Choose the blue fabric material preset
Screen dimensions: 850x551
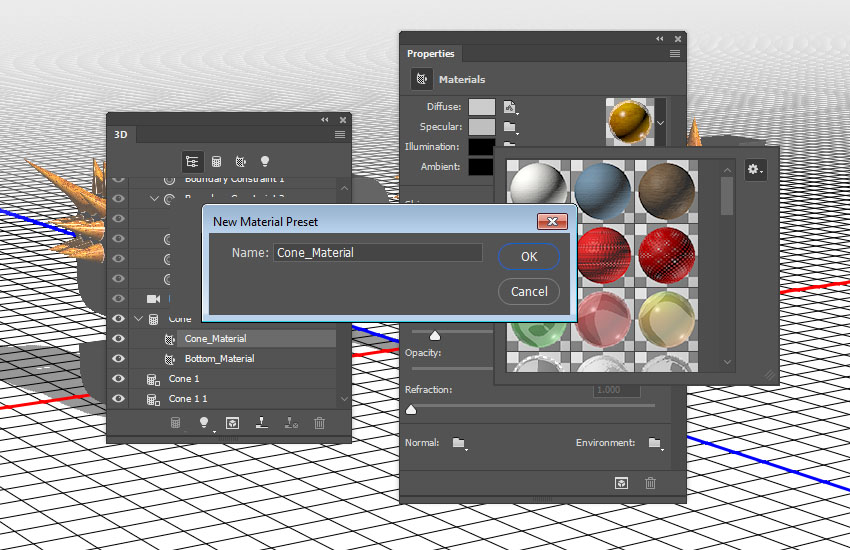[602, 189]
